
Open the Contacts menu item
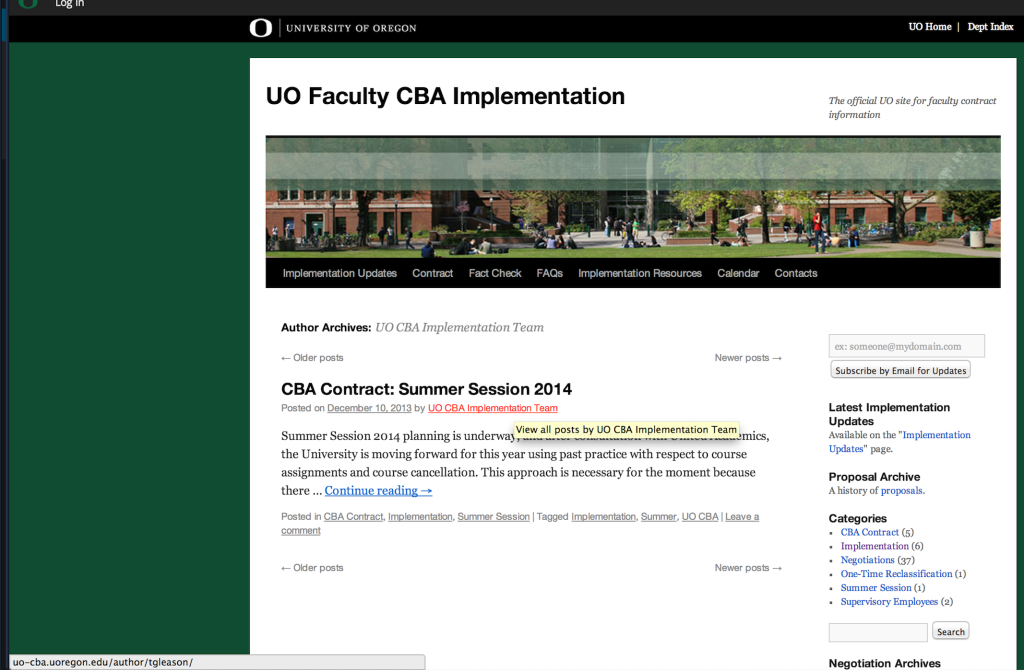[795, 273]
